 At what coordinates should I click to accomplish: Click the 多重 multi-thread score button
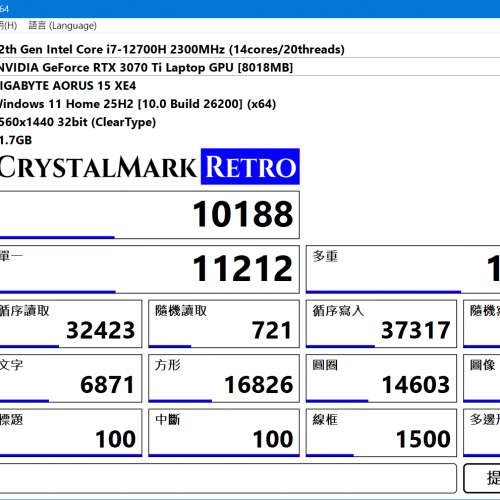click(403, 269)
